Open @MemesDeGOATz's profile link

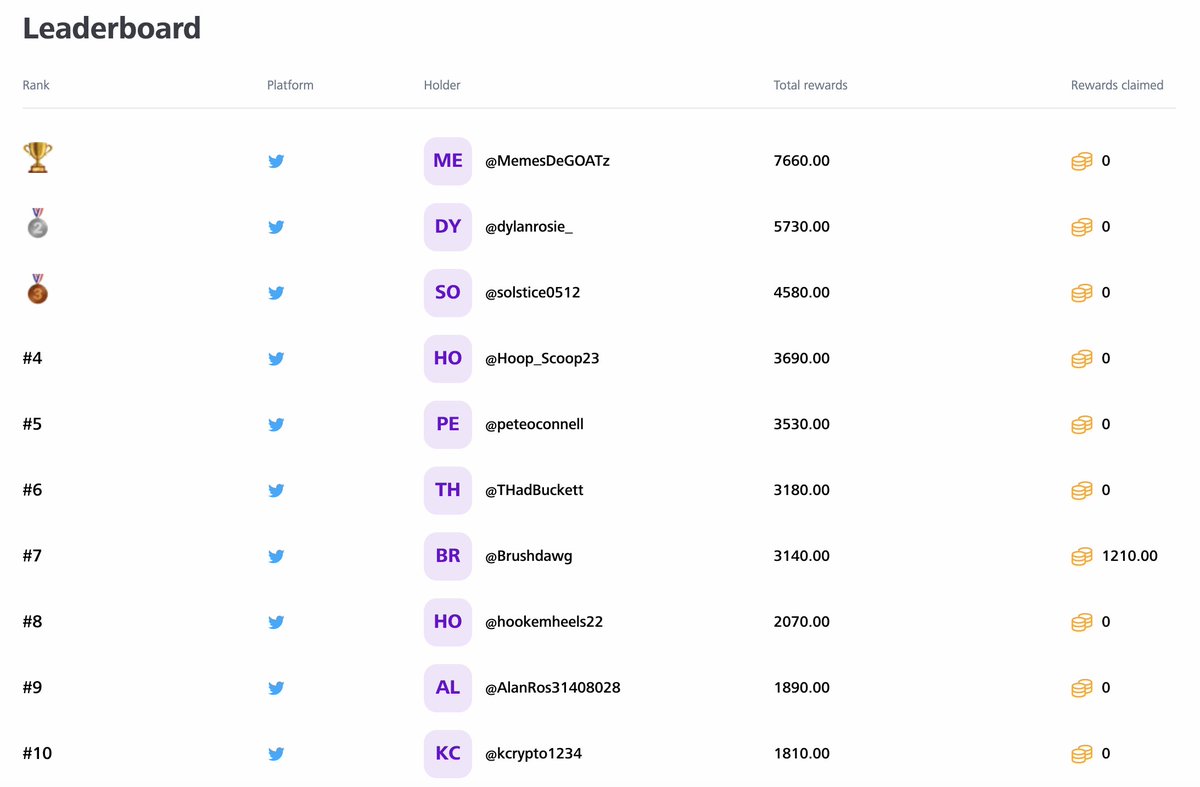click(x=545, y=161)
